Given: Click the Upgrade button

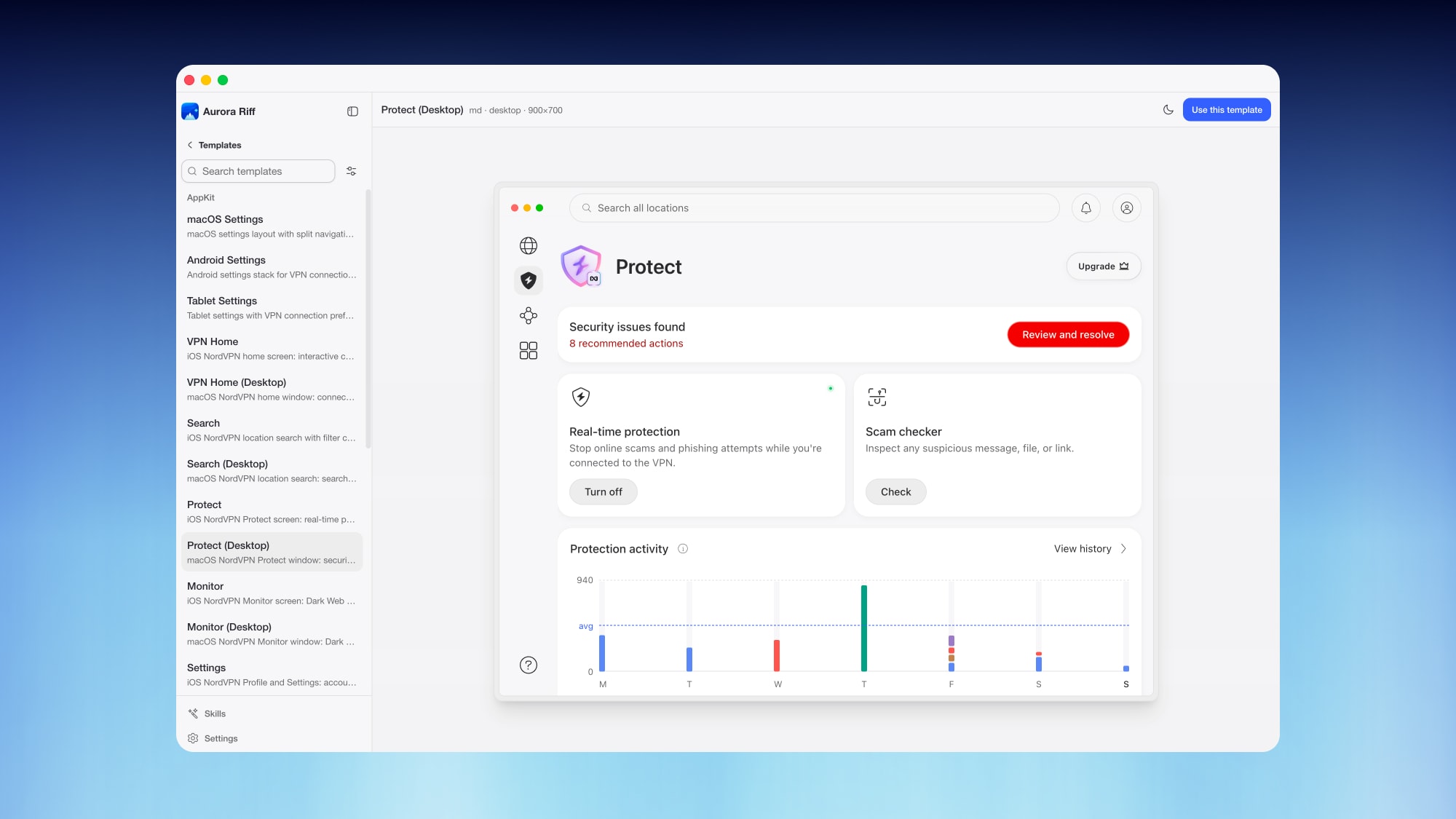Looking at the screenshot, I should pyautogui.click(x=1104, y=266).
